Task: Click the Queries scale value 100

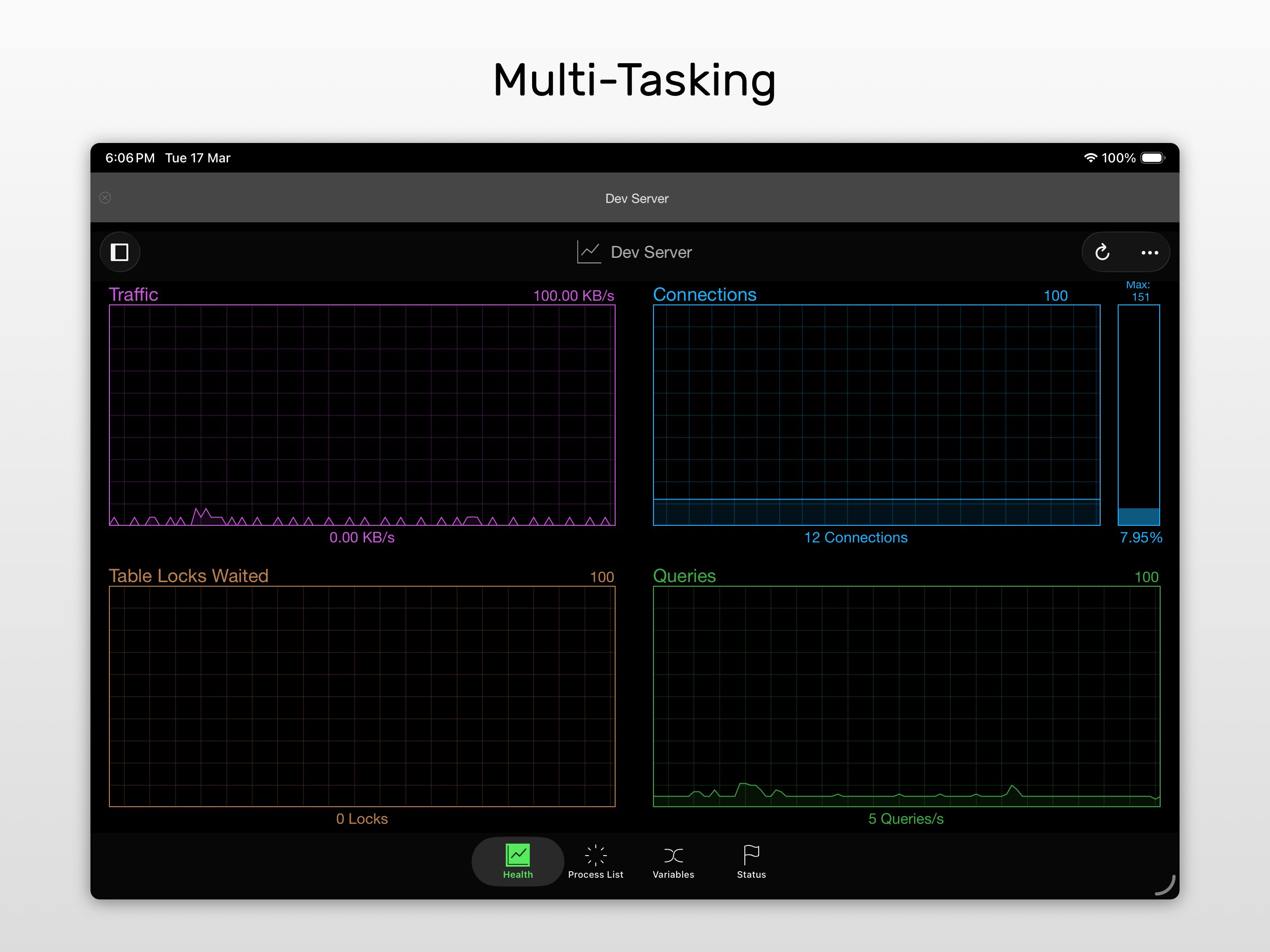Action: (x=1147, y=577)
